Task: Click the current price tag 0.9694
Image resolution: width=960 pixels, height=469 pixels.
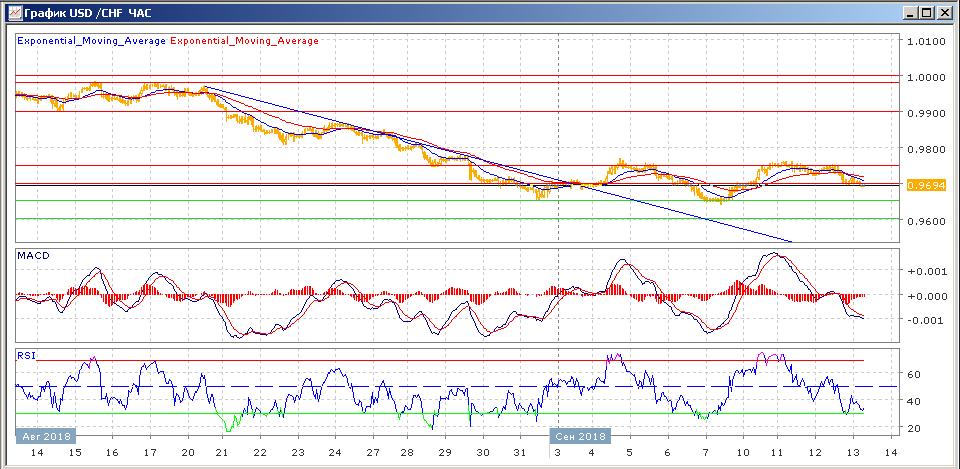Action: (x=921, y=185)
